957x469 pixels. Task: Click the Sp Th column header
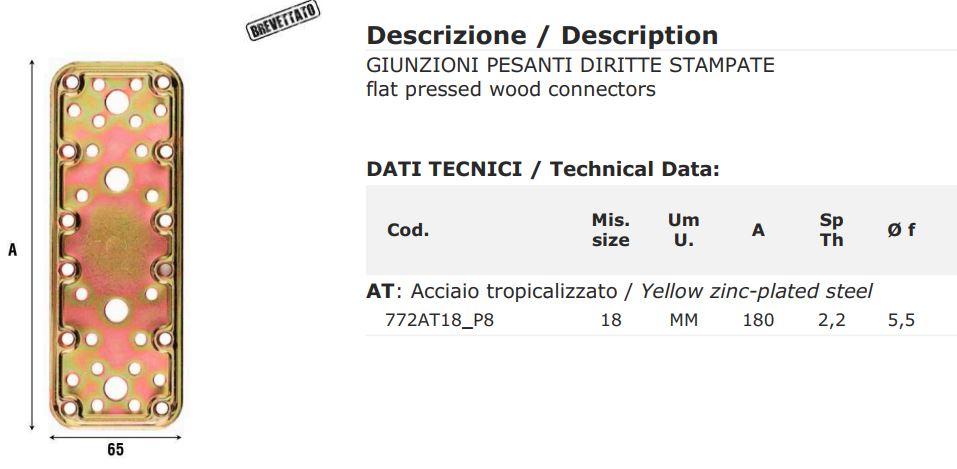pos(831,230)
